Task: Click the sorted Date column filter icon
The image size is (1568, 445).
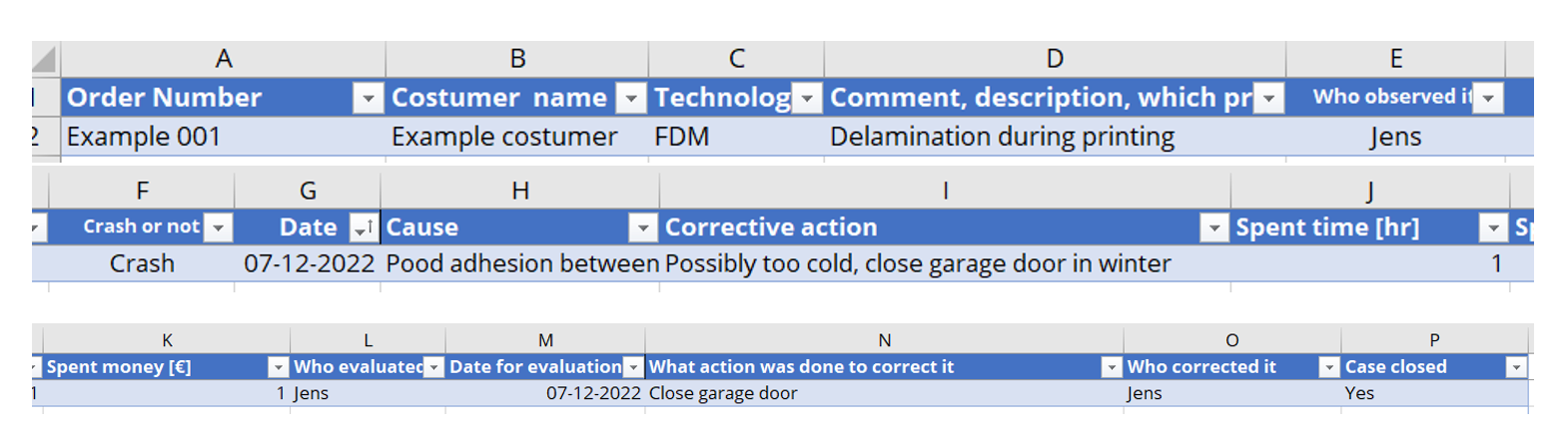Action: [x=364, y=227]
